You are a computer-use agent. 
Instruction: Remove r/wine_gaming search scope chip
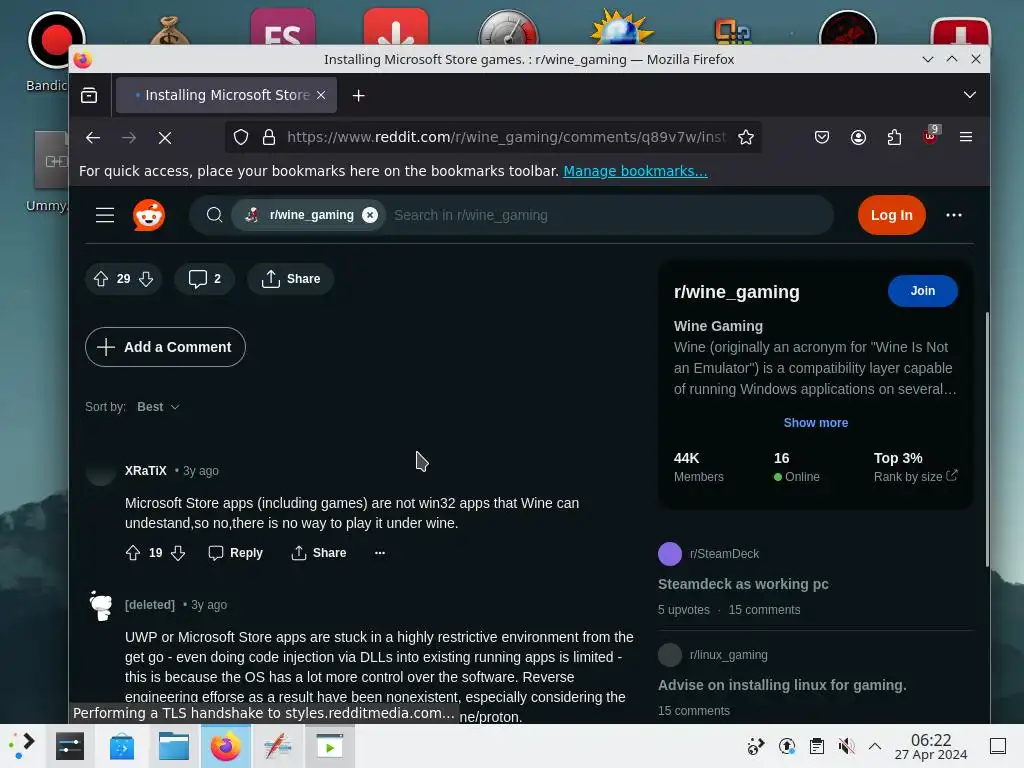[x=370, y=215]
